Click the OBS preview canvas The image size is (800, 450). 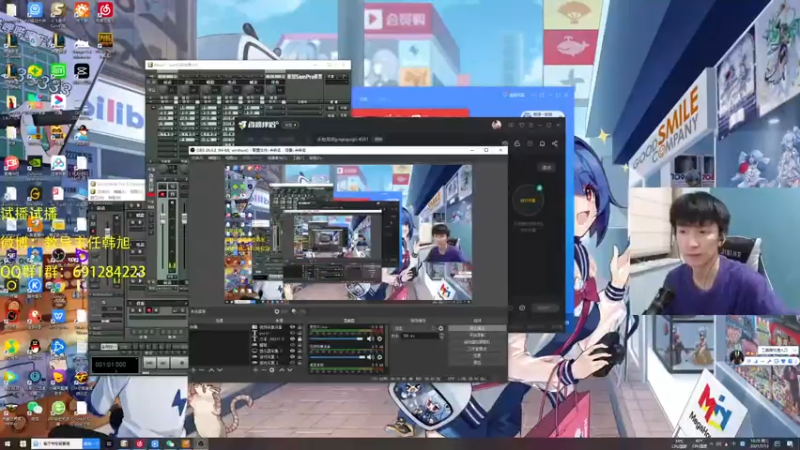pos(348,233)
